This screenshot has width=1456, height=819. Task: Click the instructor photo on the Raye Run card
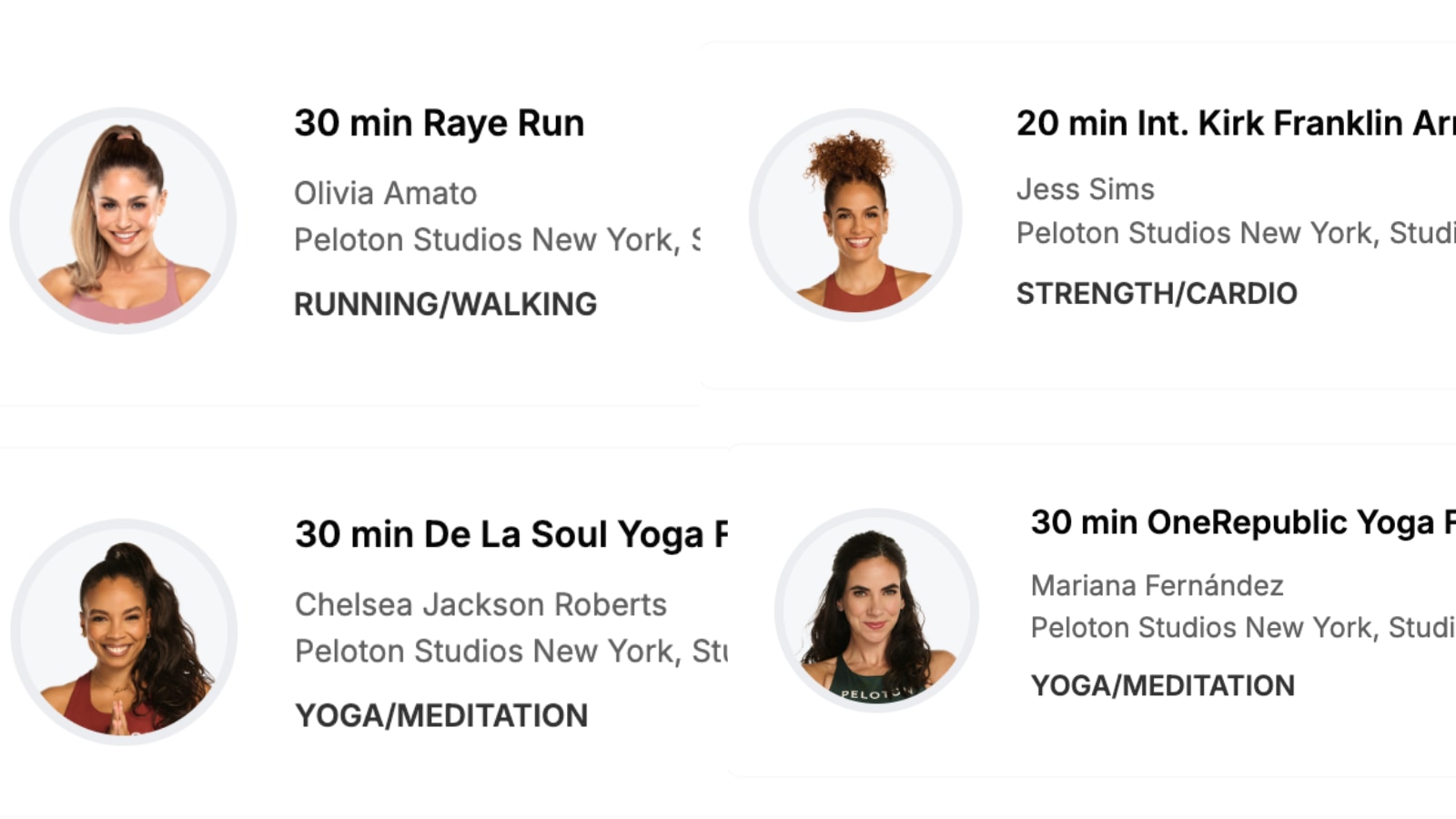(123, 220)
